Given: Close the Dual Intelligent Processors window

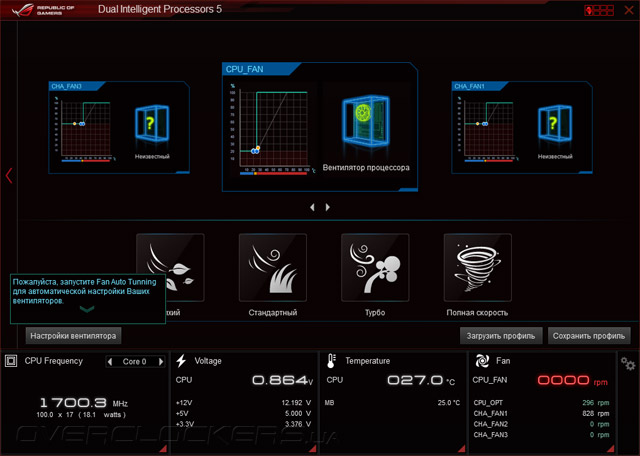Looking at the screenshot, I should tap(629, 10).
